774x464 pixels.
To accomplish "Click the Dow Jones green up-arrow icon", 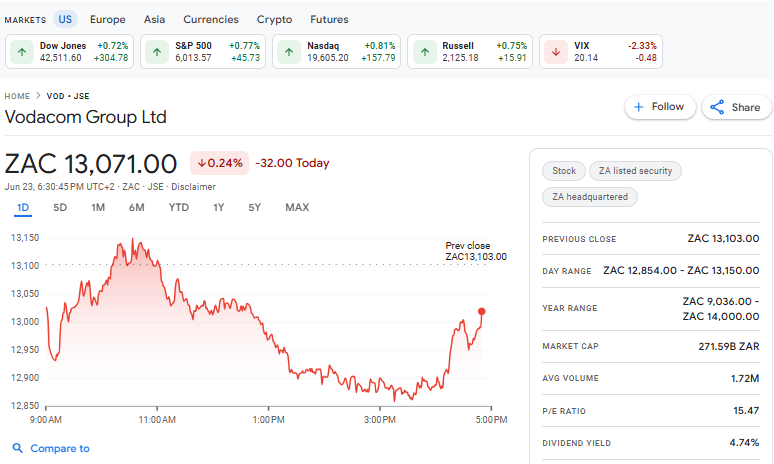I will pos(22,52).
